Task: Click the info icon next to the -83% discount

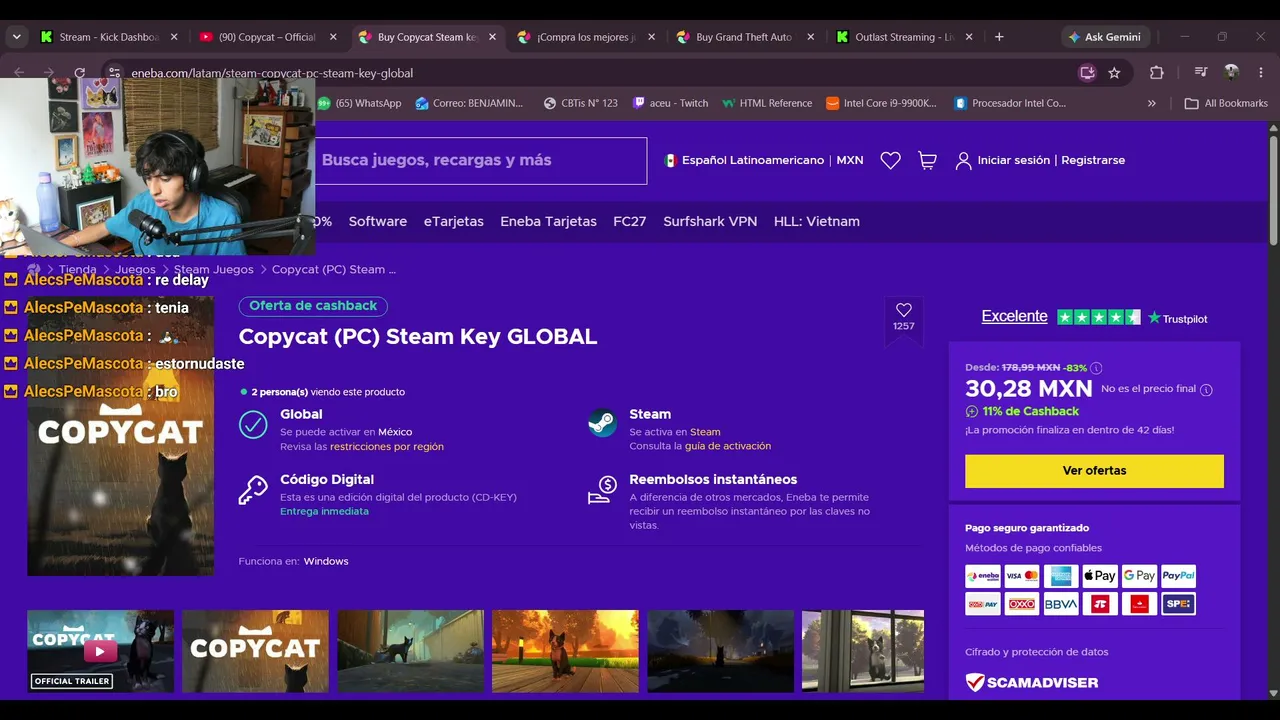Action: (1096, 368)
